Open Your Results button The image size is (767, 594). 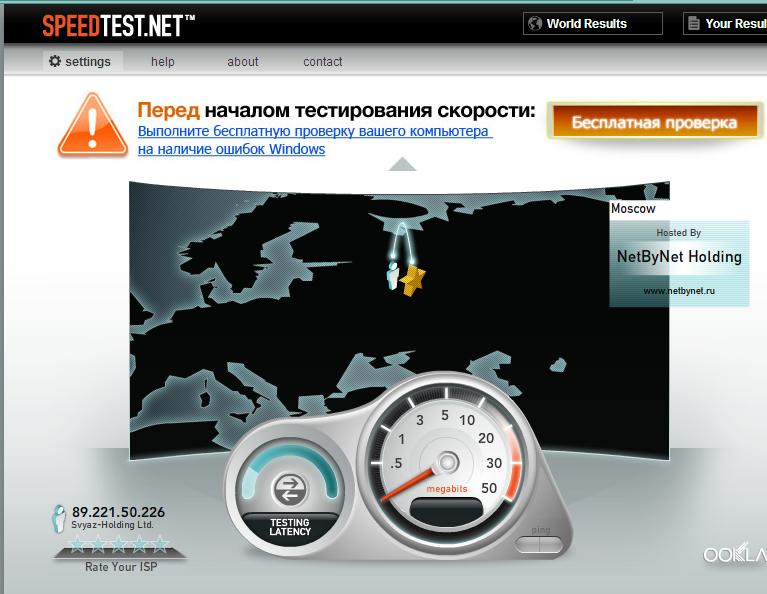click(725, 23)
